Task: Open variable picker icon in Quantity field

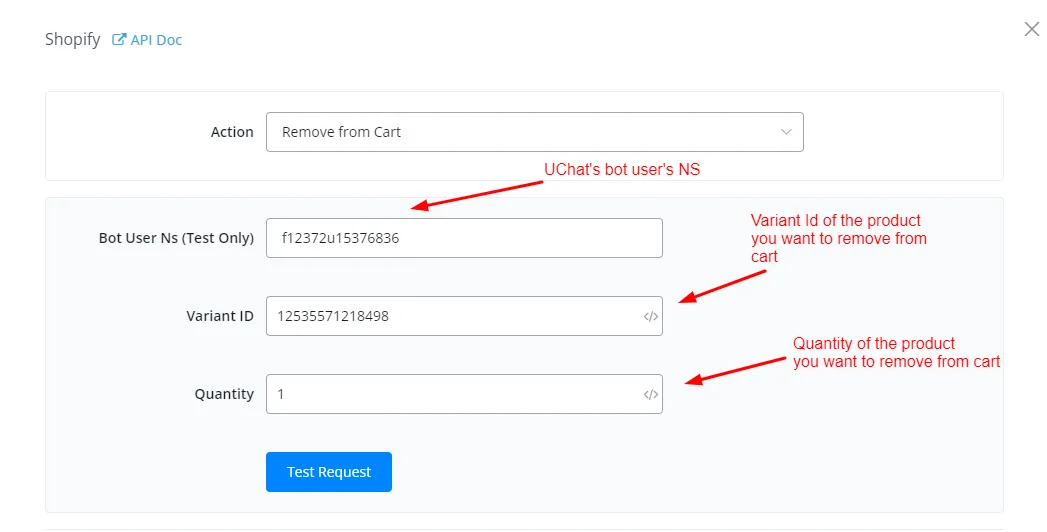Action: click(650, 394)
